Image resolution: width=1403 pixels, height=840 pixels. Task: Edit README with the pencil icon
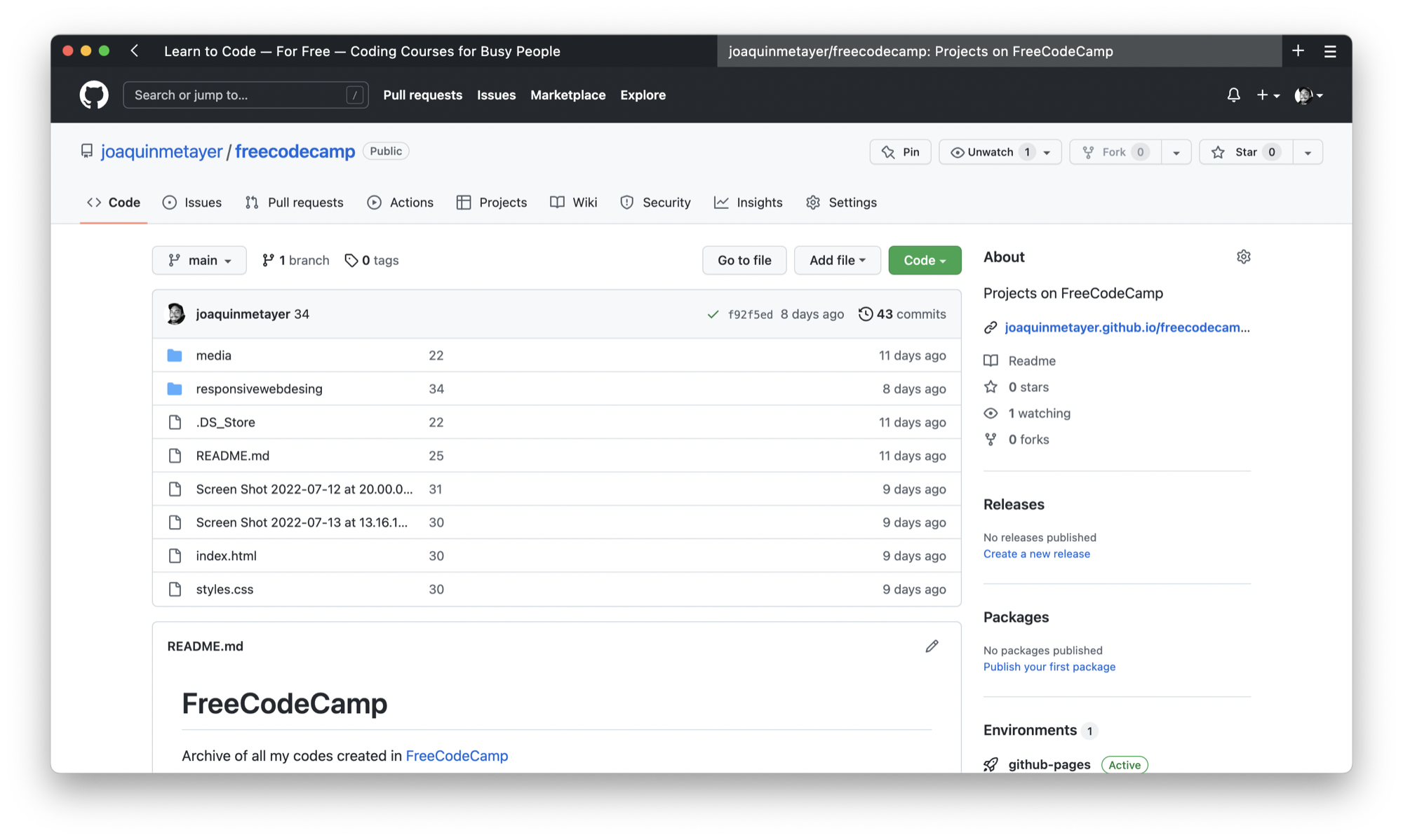click(x=932, y=646)
